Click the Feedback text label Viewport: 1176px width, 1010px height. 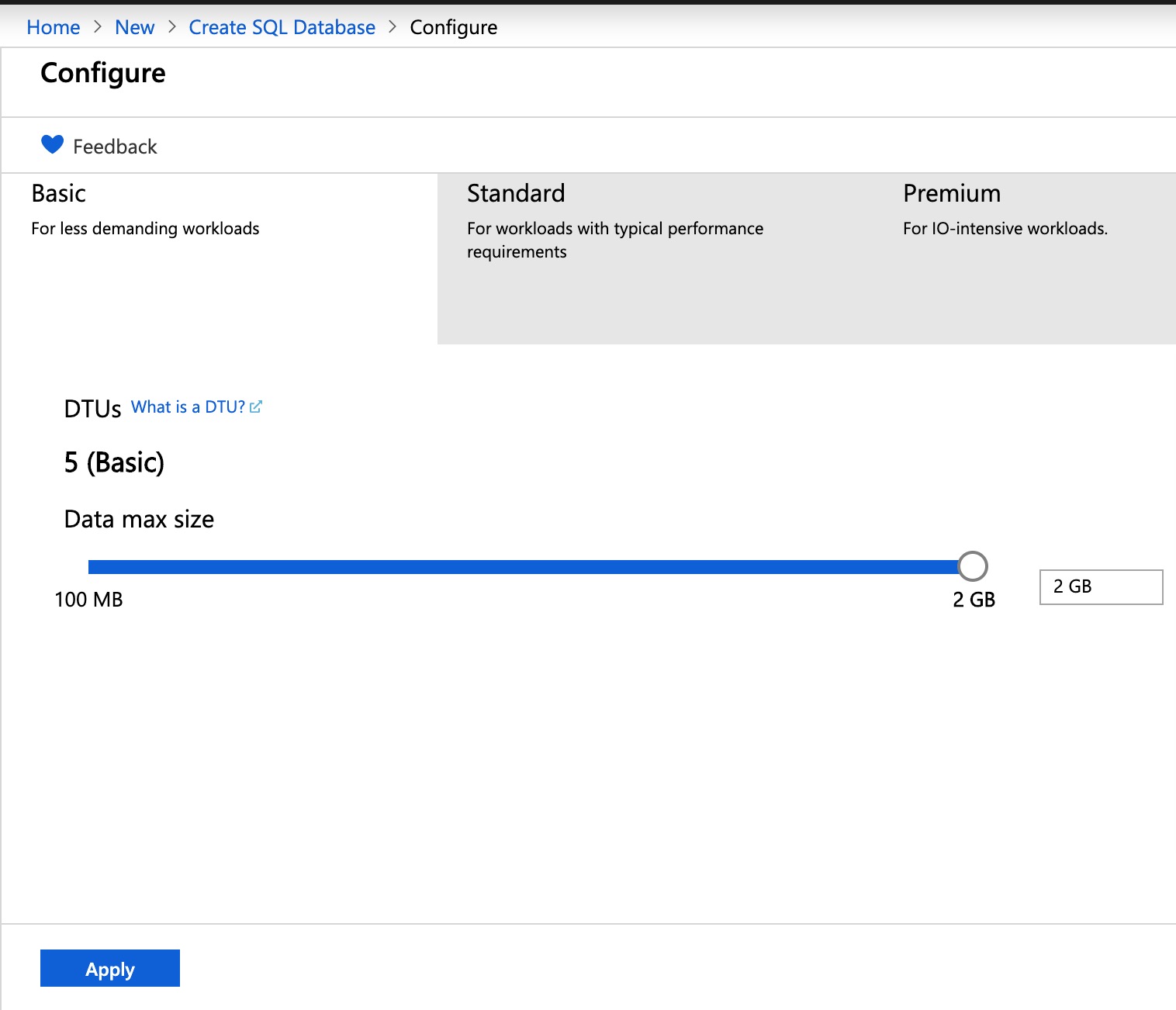[x=115, y=147]
